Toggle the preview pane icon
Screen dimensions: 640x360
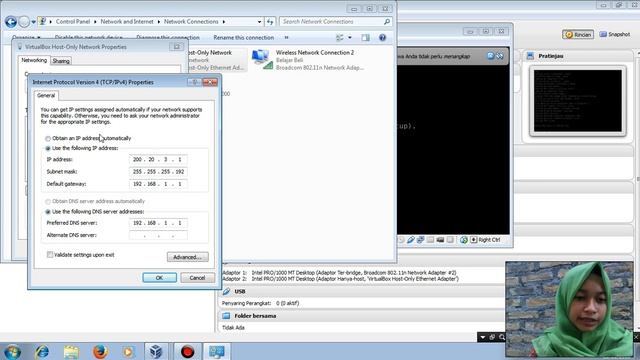coord(365,38)
